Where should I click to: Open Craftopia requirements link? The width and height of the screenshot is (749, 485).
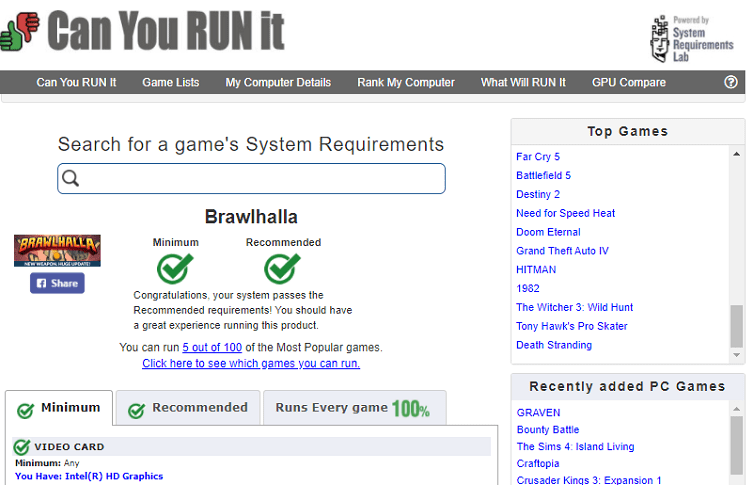[x=538, y=463]
